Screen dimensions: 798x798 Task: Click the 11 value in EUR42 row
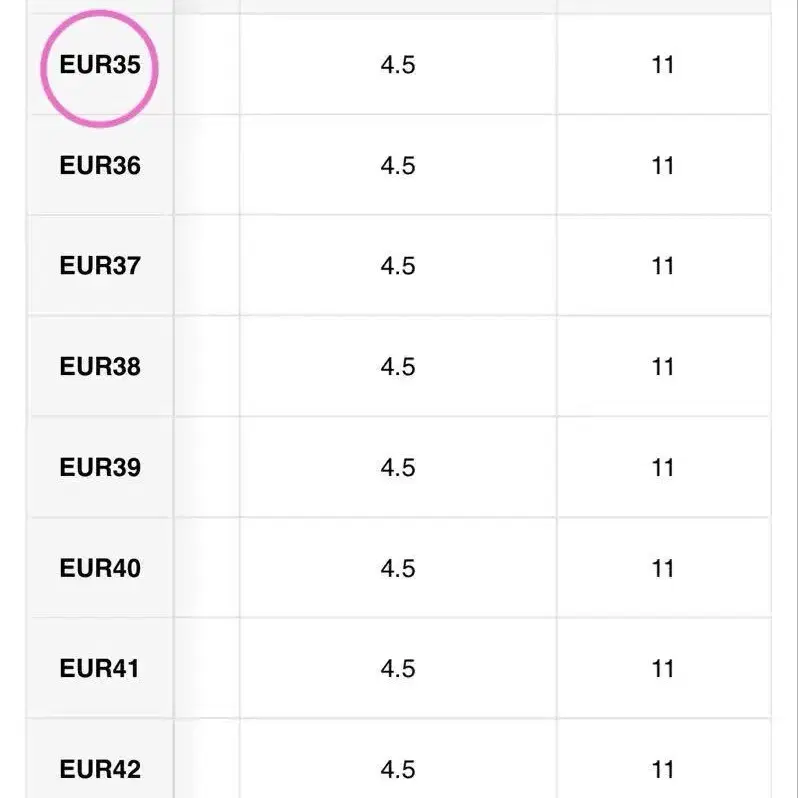[663, 769]
